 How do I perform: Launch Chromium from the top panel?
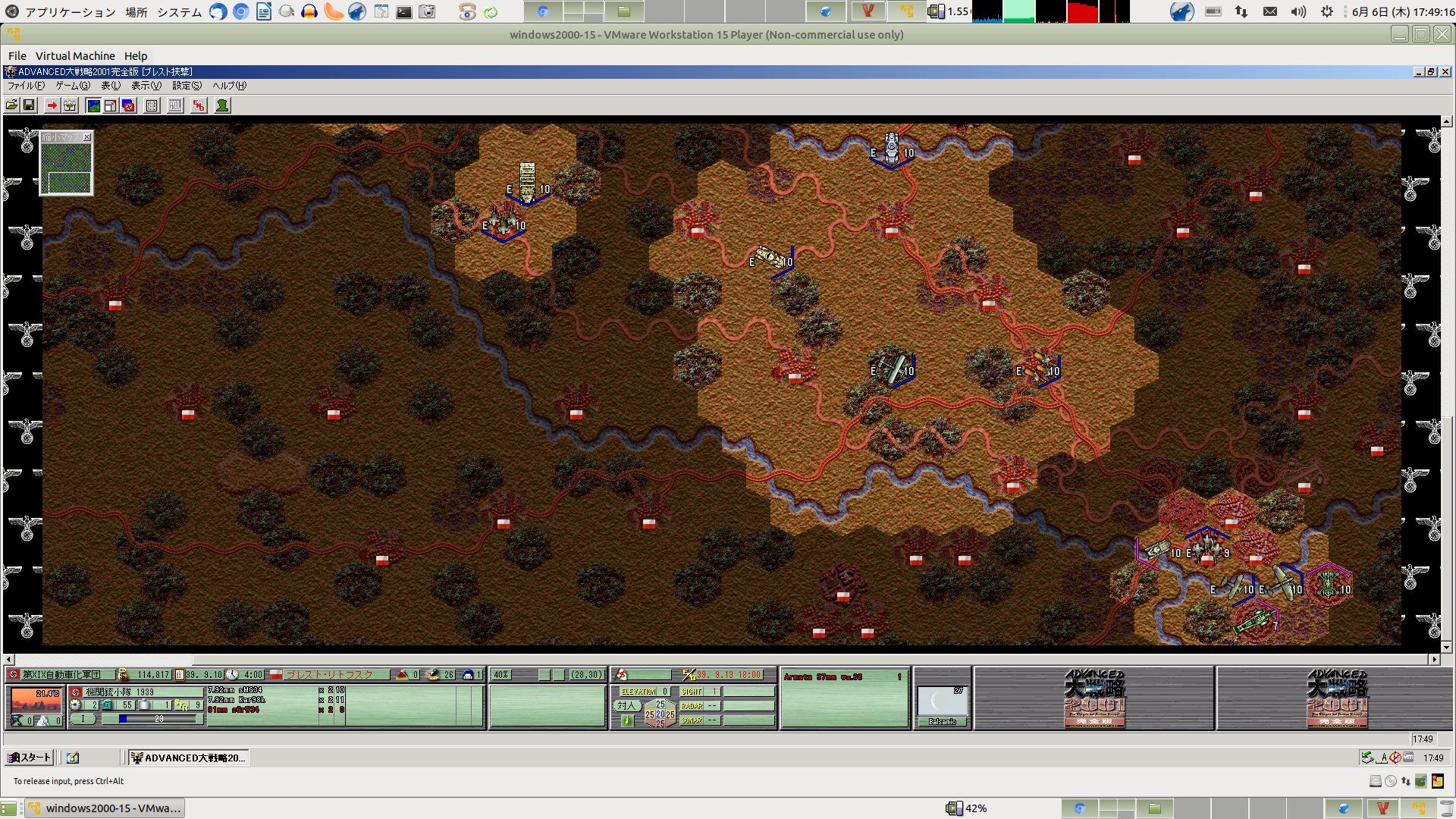pyautogui.click(x=241, y=11)
